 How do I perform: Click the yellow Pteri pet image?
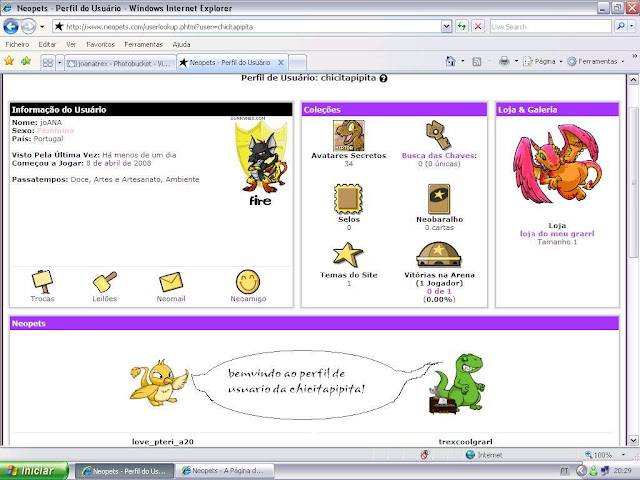point(159,383)
